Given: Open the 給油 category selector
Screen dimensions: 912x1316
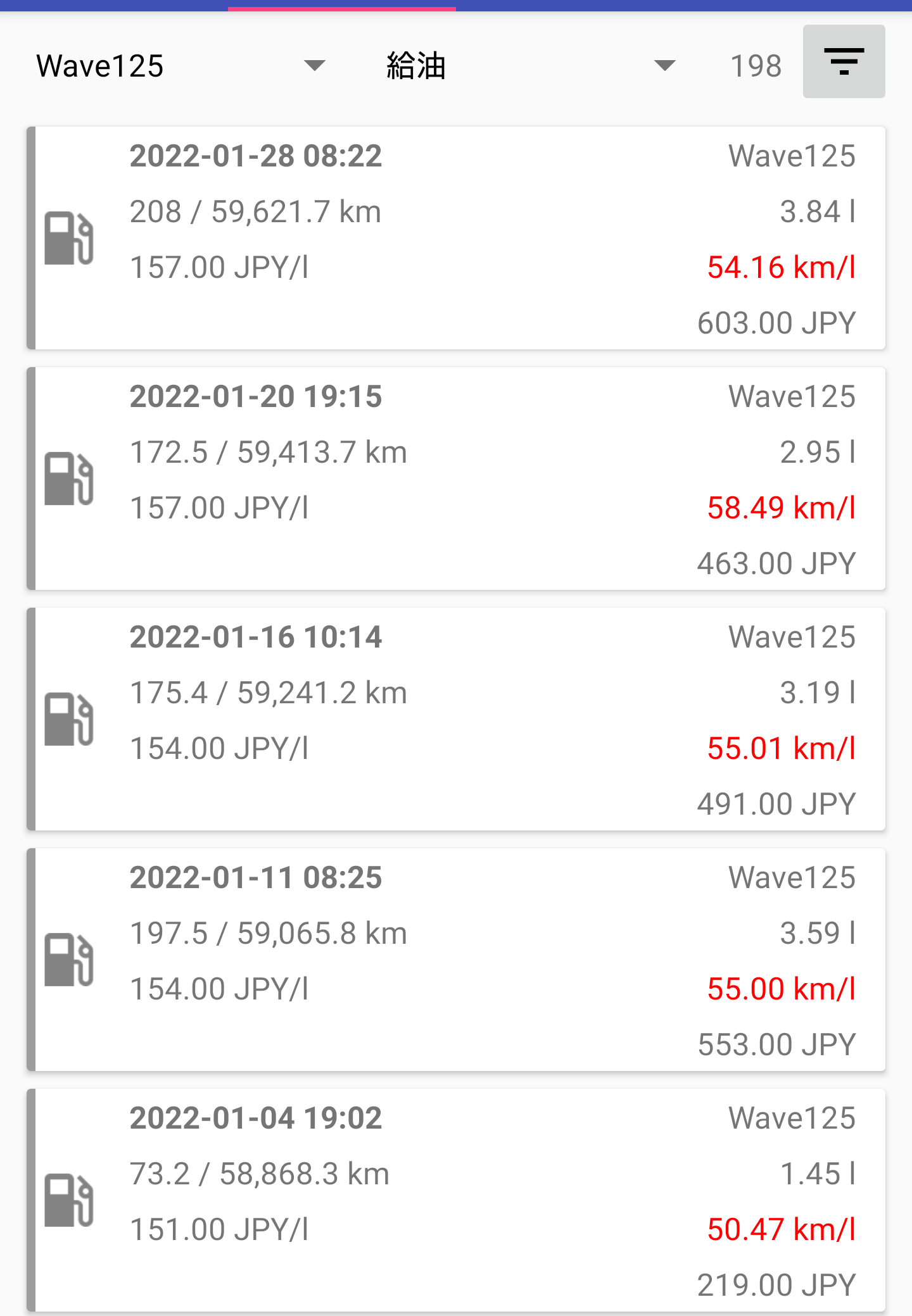Looking at the screenshot, I should click(x=416, y=66).
